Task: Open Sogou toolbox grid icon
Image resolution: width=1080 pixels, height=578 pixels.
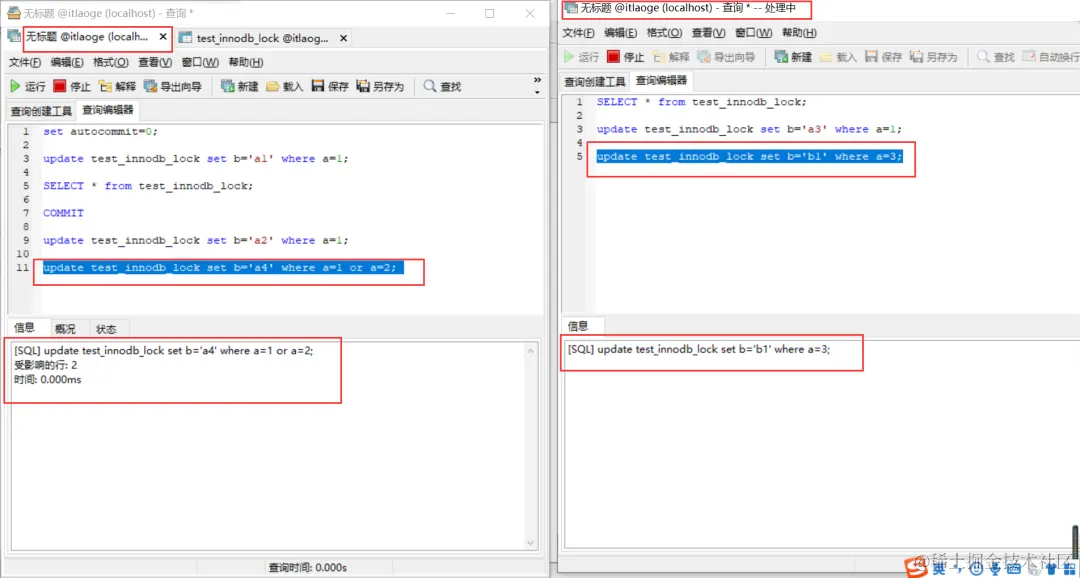Action: pyautogui.click(x=1068, y=568)
